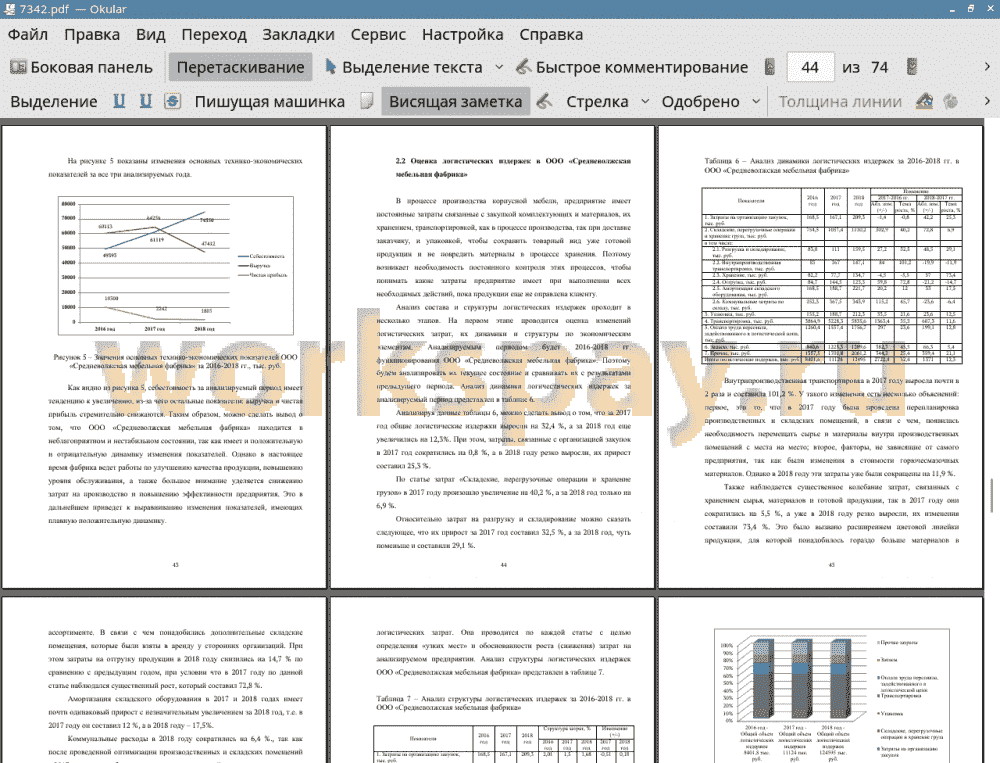Select the Стрелка arrow annotation tool
This screenshot has width=1000, height=763.
[x=597, y=101]
